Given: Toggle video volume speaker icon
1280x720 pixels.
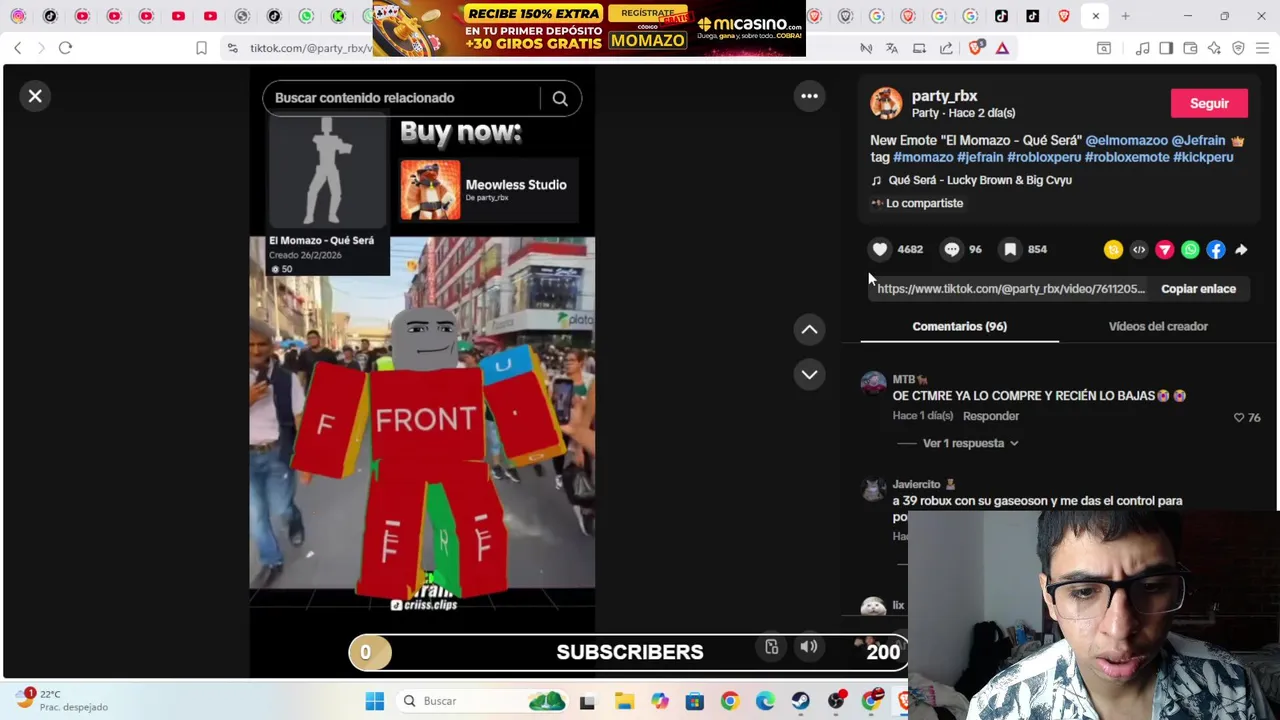Looking at the screenshot, I should point(809,647).
